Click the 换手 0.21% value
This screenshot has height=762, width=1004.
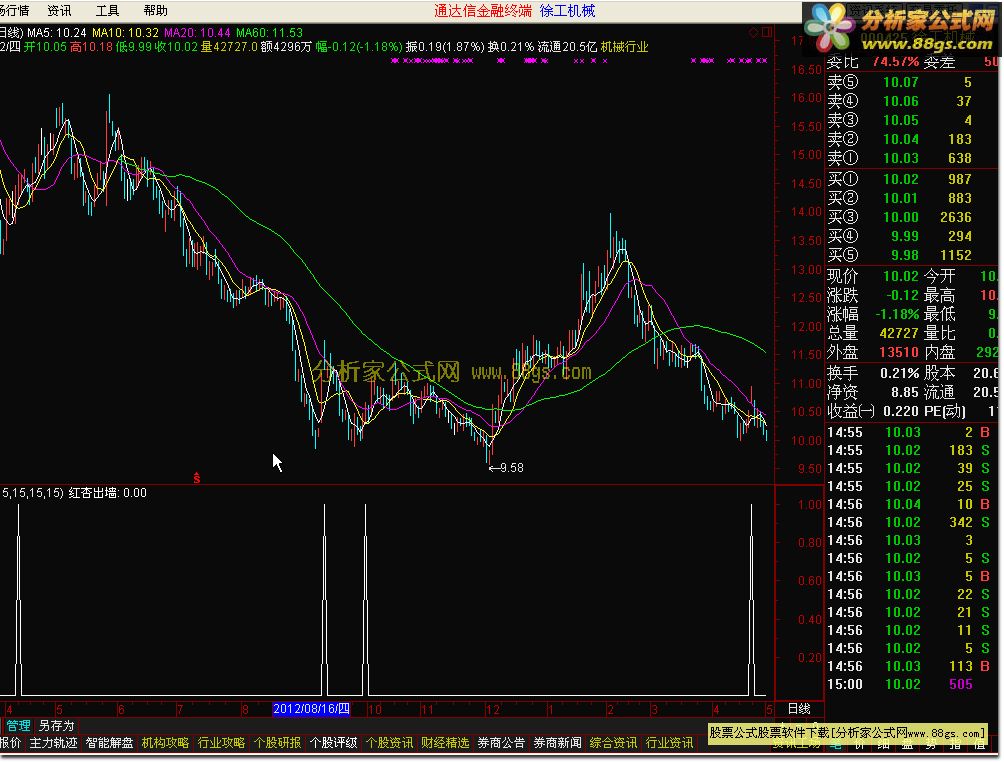tap(900, 373)
